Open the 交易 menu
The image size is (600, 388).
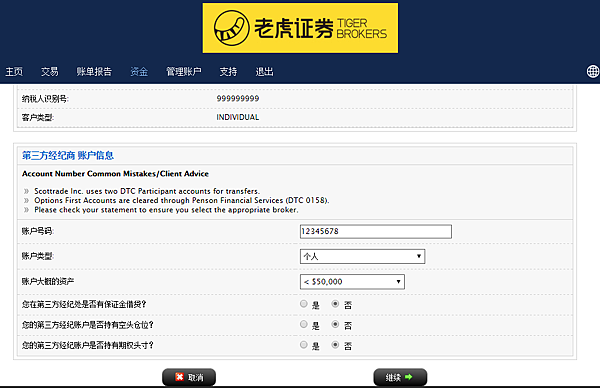pyautogui.click(x=50, y=72)
